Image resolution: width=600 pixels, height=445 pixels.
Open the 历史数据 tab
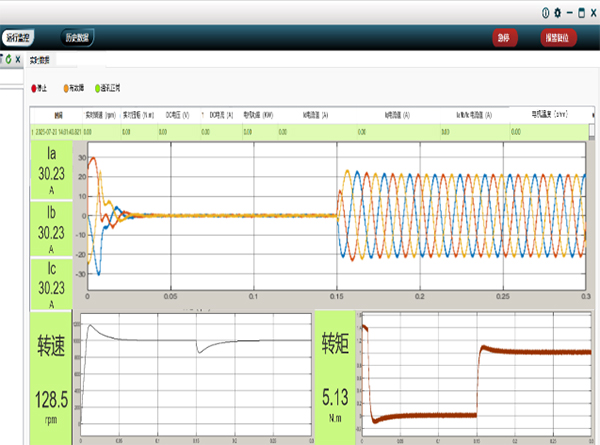click(x=77, y=37)
